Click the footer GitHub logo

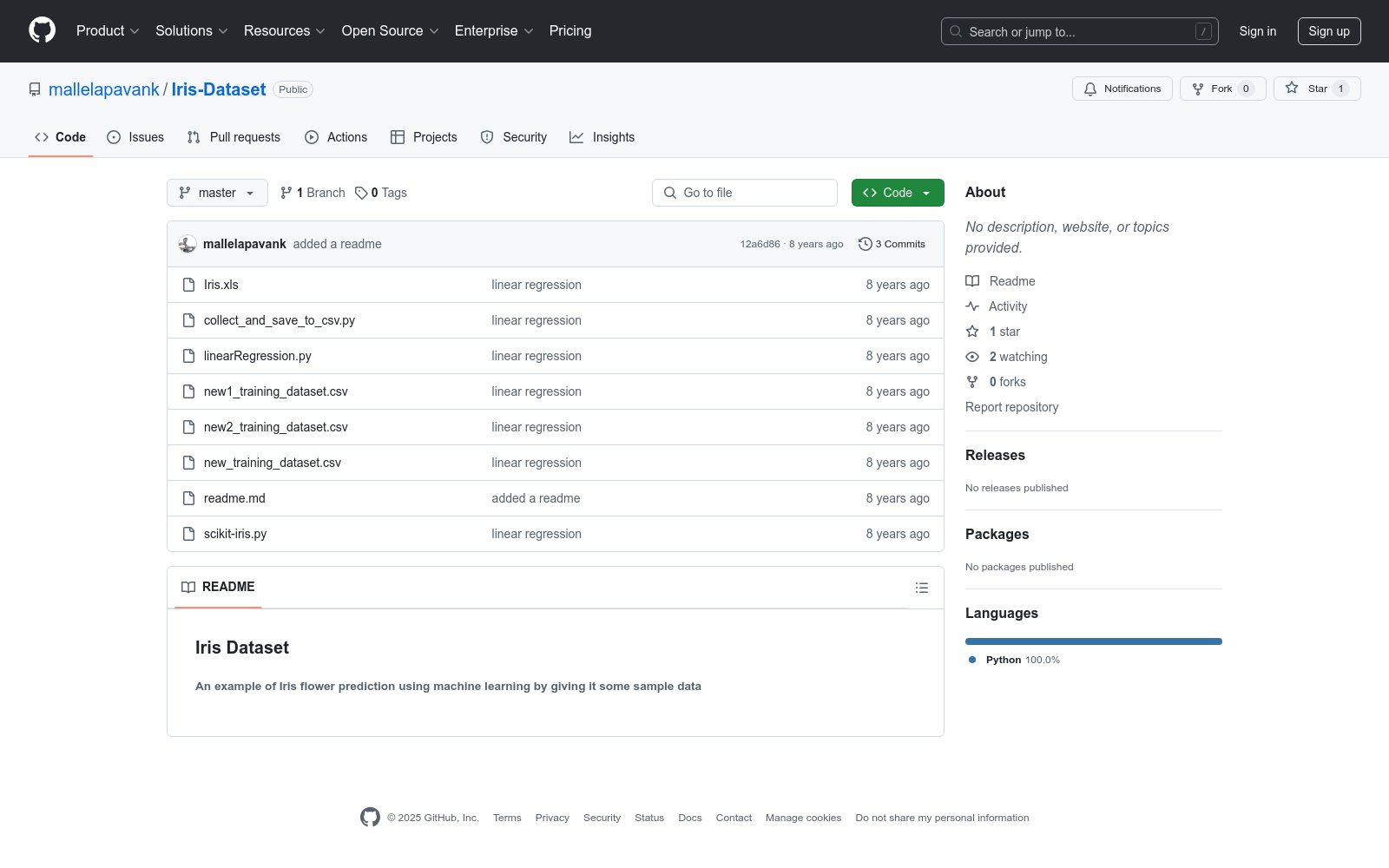370,817
